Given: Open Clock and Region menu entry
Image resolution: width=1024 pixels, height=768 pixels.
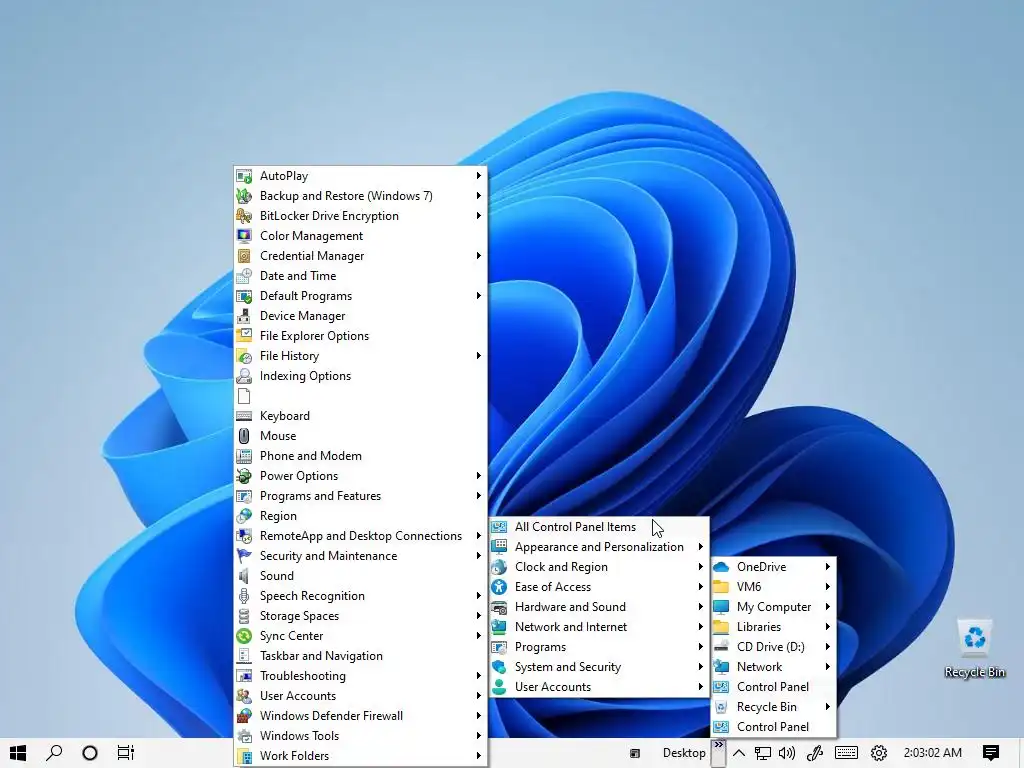Looking at the screenshot, I should click(599, 567).
